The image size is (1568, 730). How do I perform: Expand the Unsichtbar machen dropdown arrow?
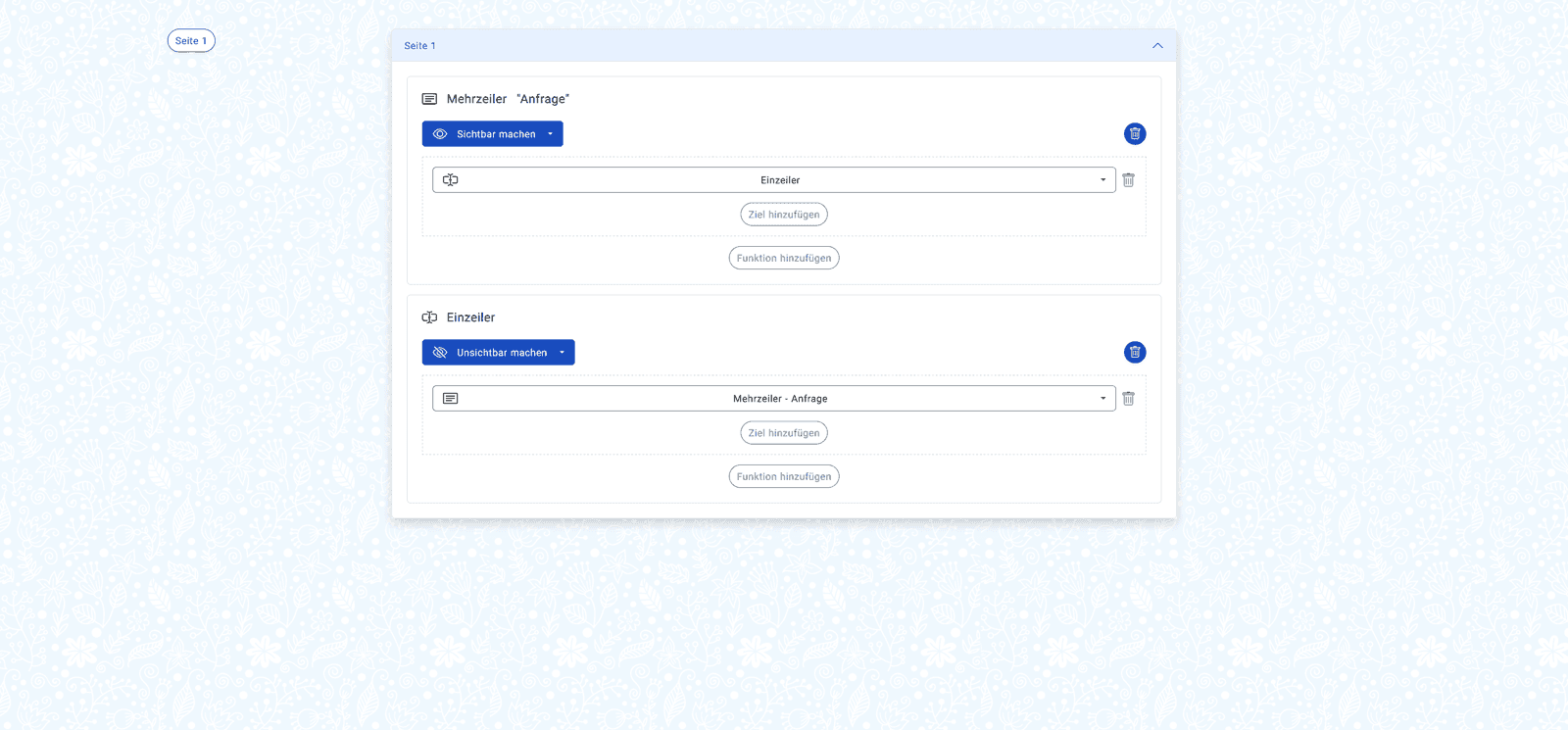coord(563,353)
